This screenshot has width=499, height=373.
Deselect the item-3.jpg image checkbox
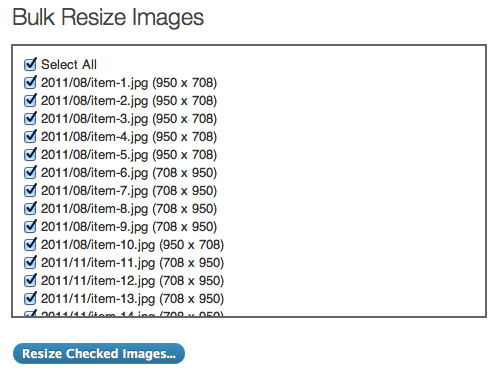[30, 118]
